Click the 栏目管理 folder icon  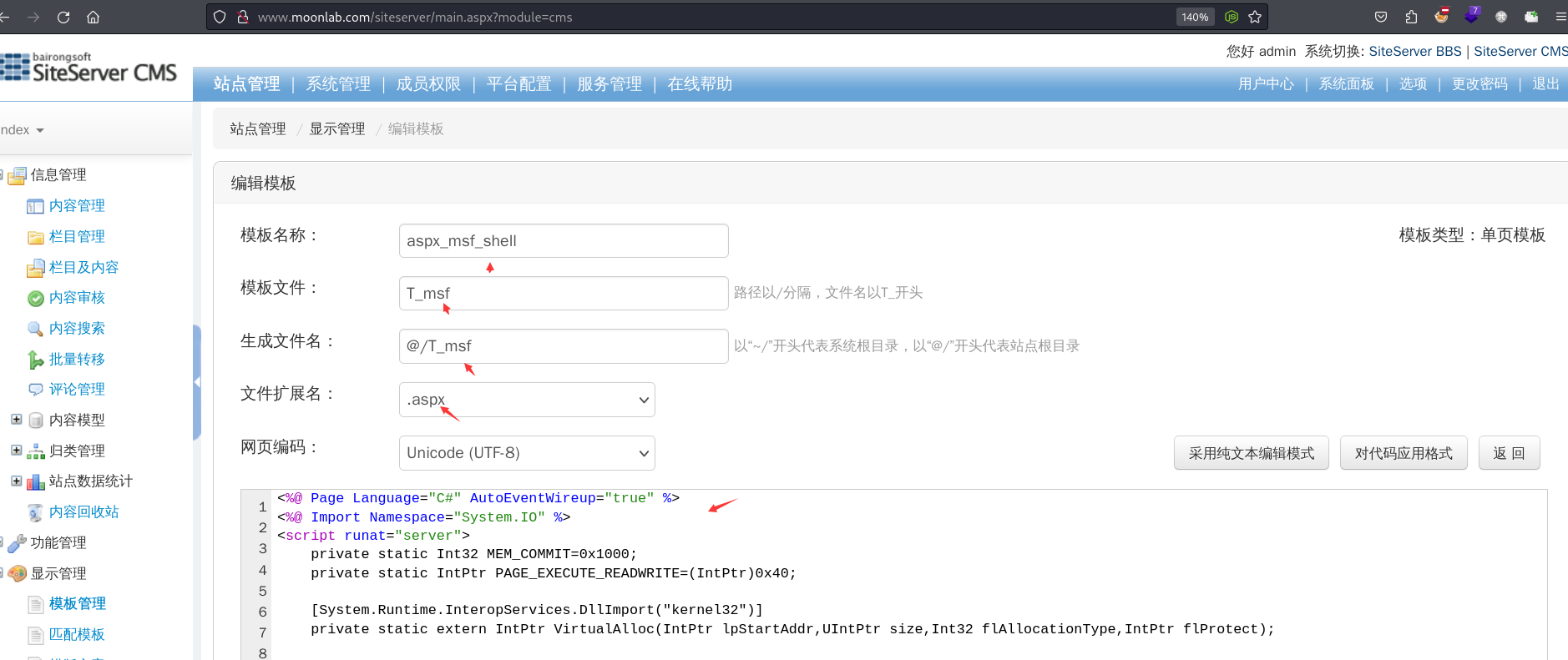[x=35, y=237]
